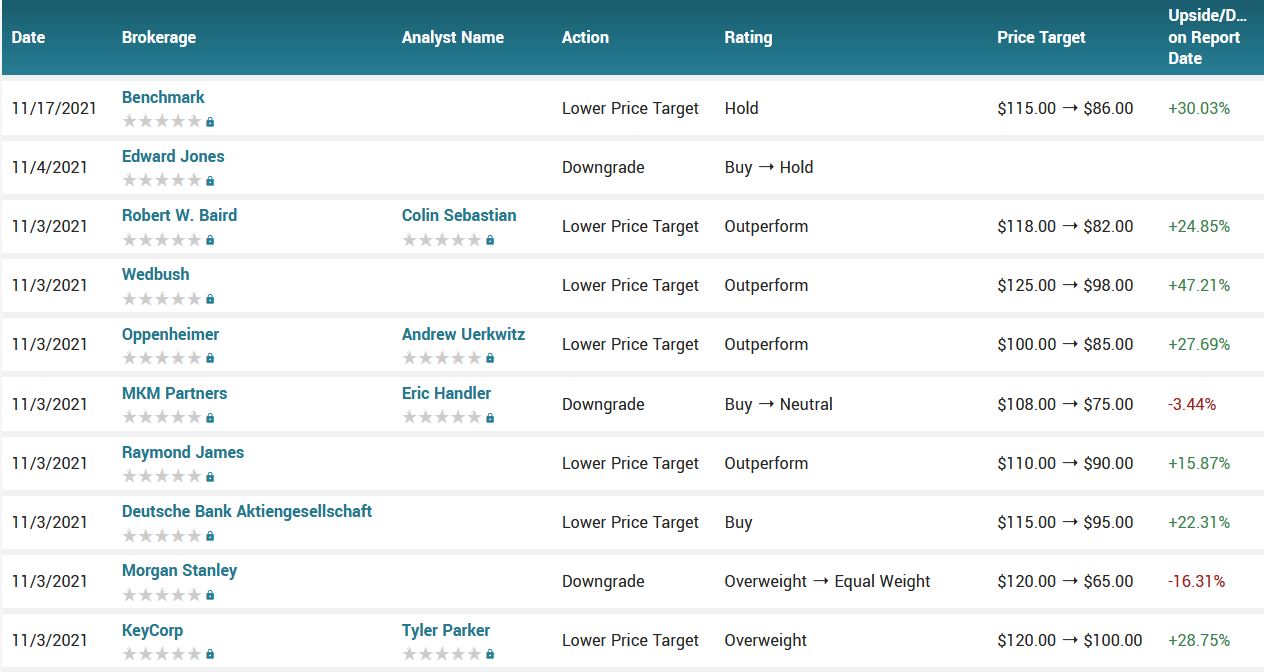The image size is (1264, 672).
Task: Click the star rating under Edward Jones
Action: click(162, 180)
